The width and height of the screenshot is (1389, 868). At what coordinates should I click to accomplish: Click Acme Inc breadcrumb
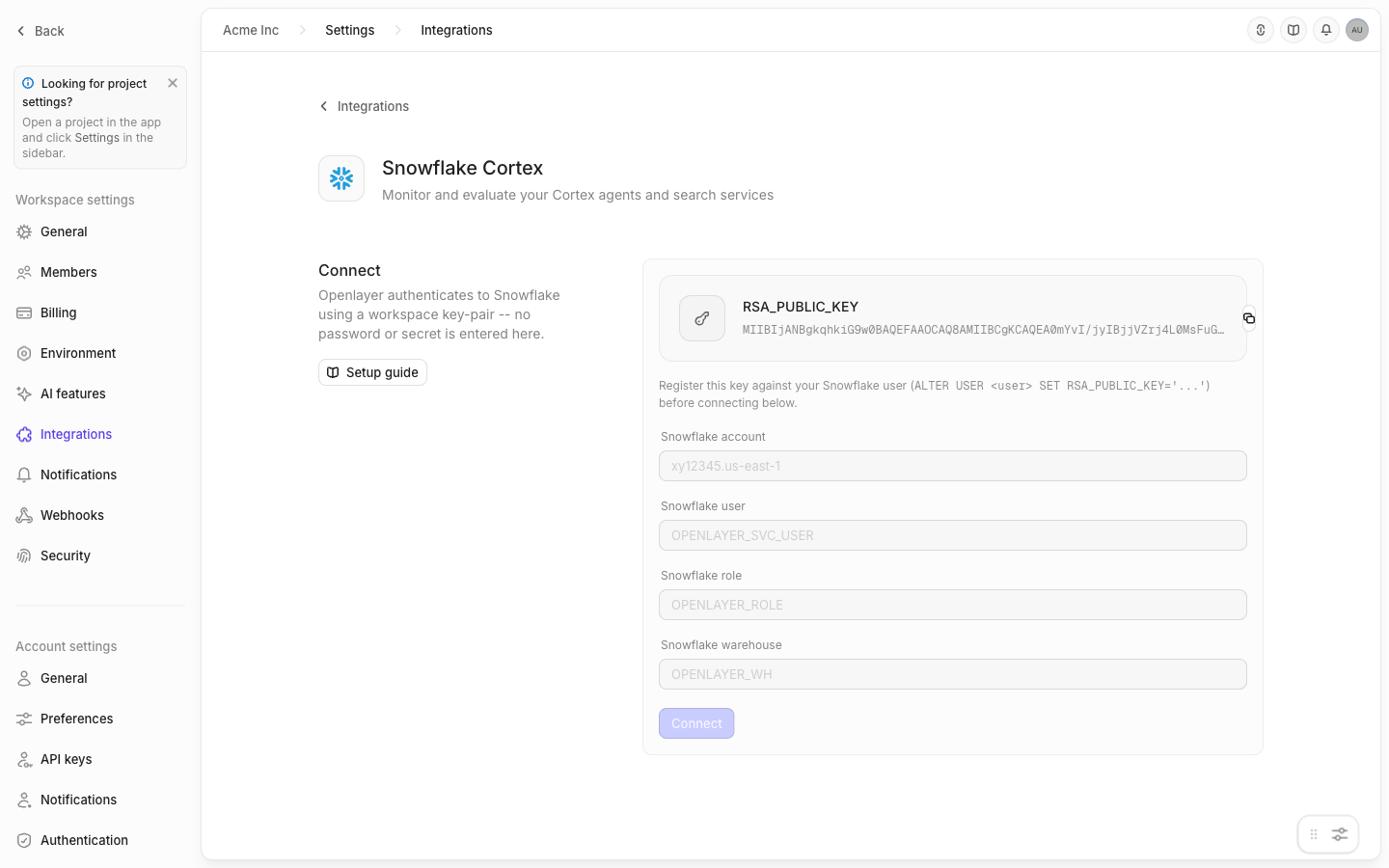pos(251,30)
